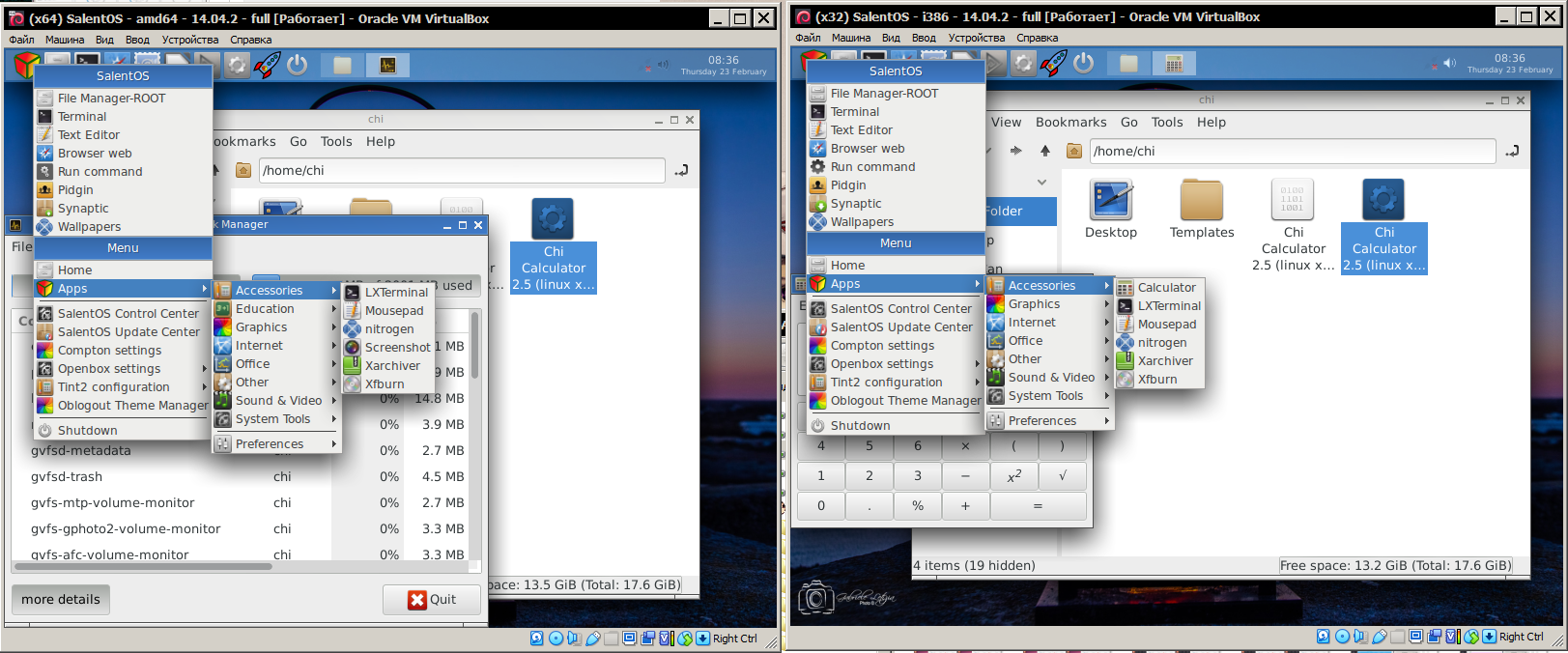The height and width of the screenshot is (653, 1568).
Task: Open side pane chevron dropdown in x32 file manager
Action: pyautogui.click(x=1041, y=182)
